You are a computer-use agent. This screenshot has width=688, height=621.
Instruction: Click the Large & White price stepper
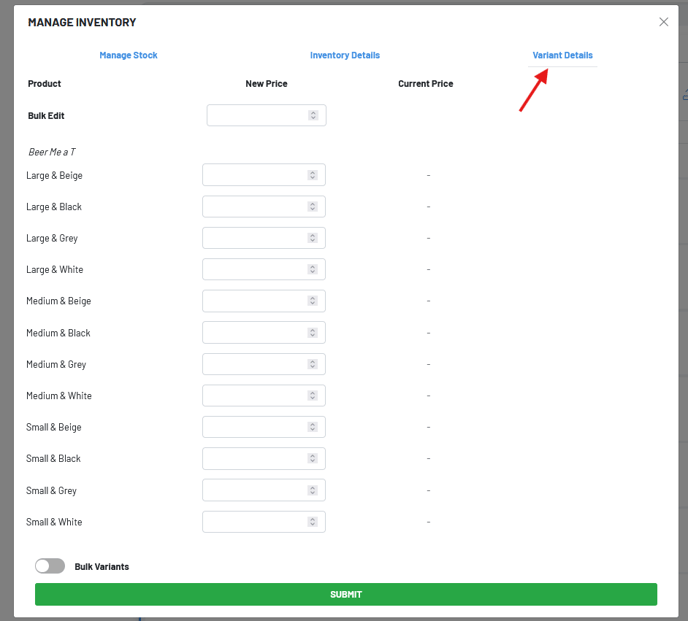click(312, 269)
